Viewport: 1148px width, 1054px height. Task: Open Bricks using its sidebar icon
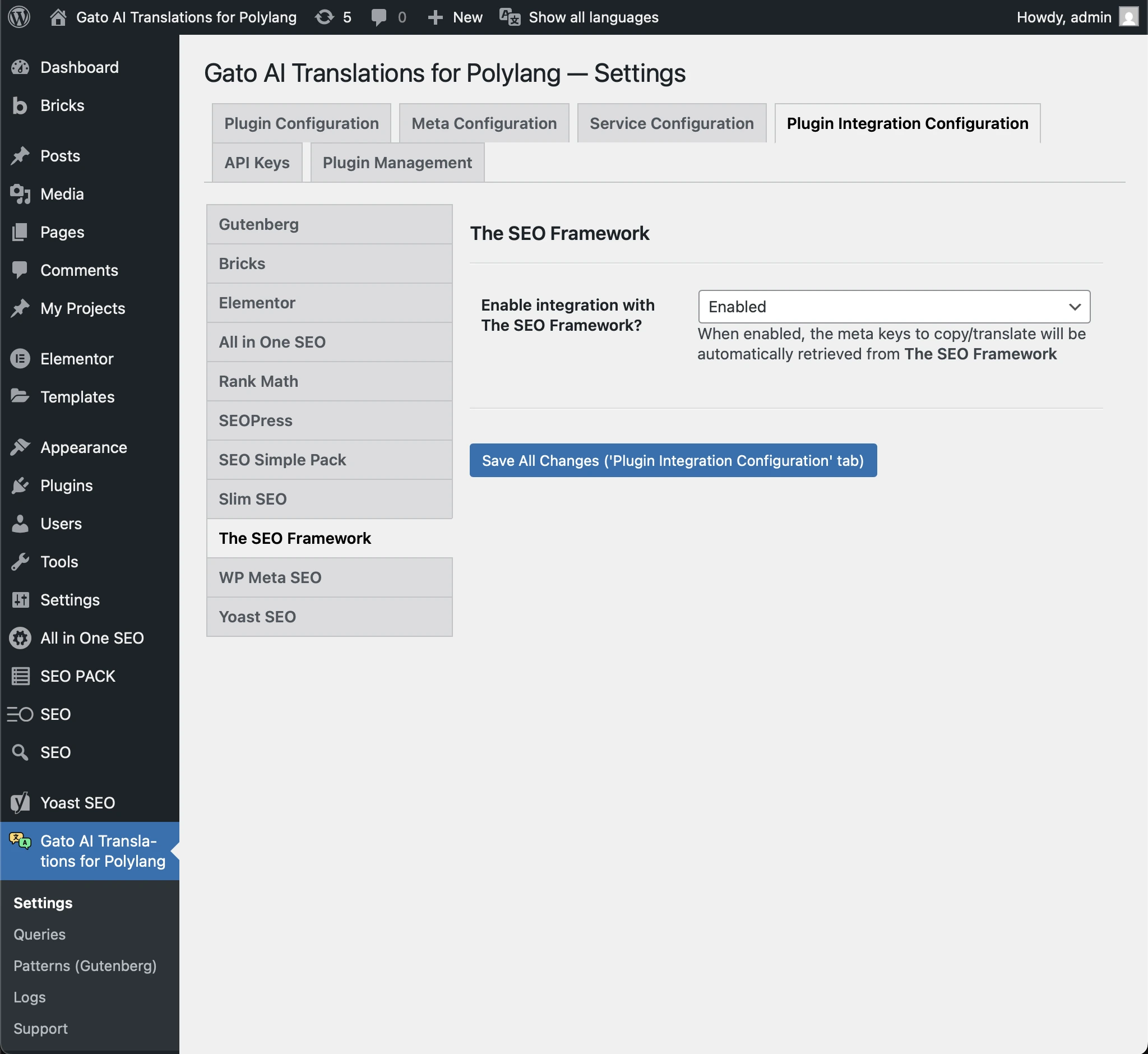tap(21, 105)
